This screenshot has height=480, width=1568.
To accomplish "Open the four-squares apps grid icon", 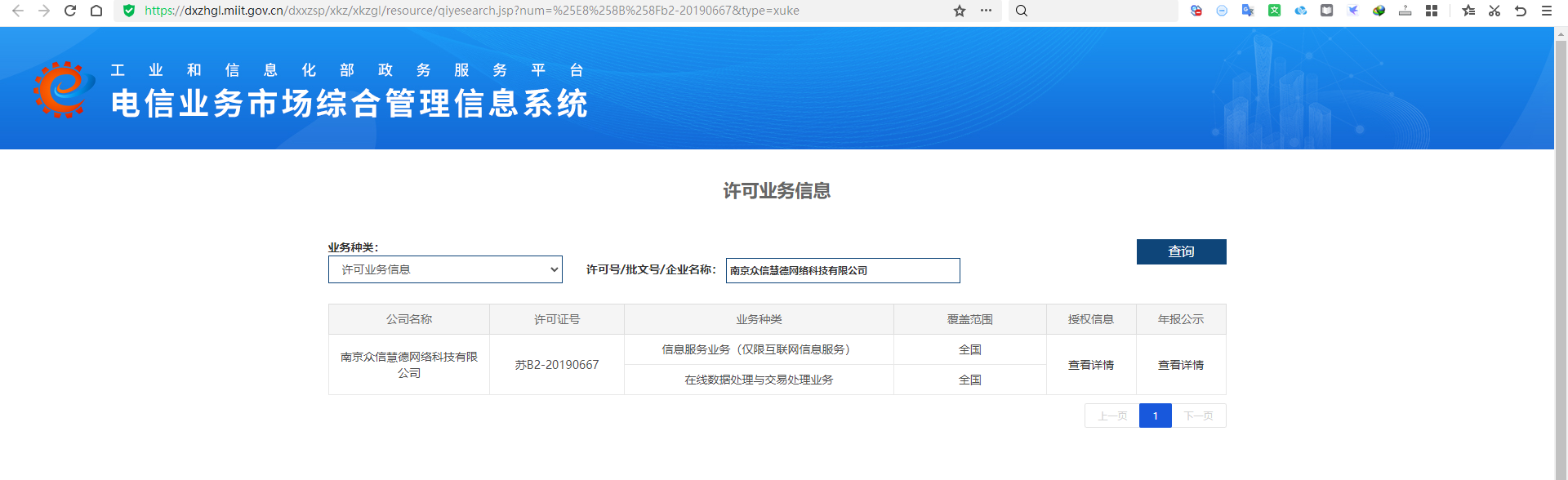I will coord(1431,11).
